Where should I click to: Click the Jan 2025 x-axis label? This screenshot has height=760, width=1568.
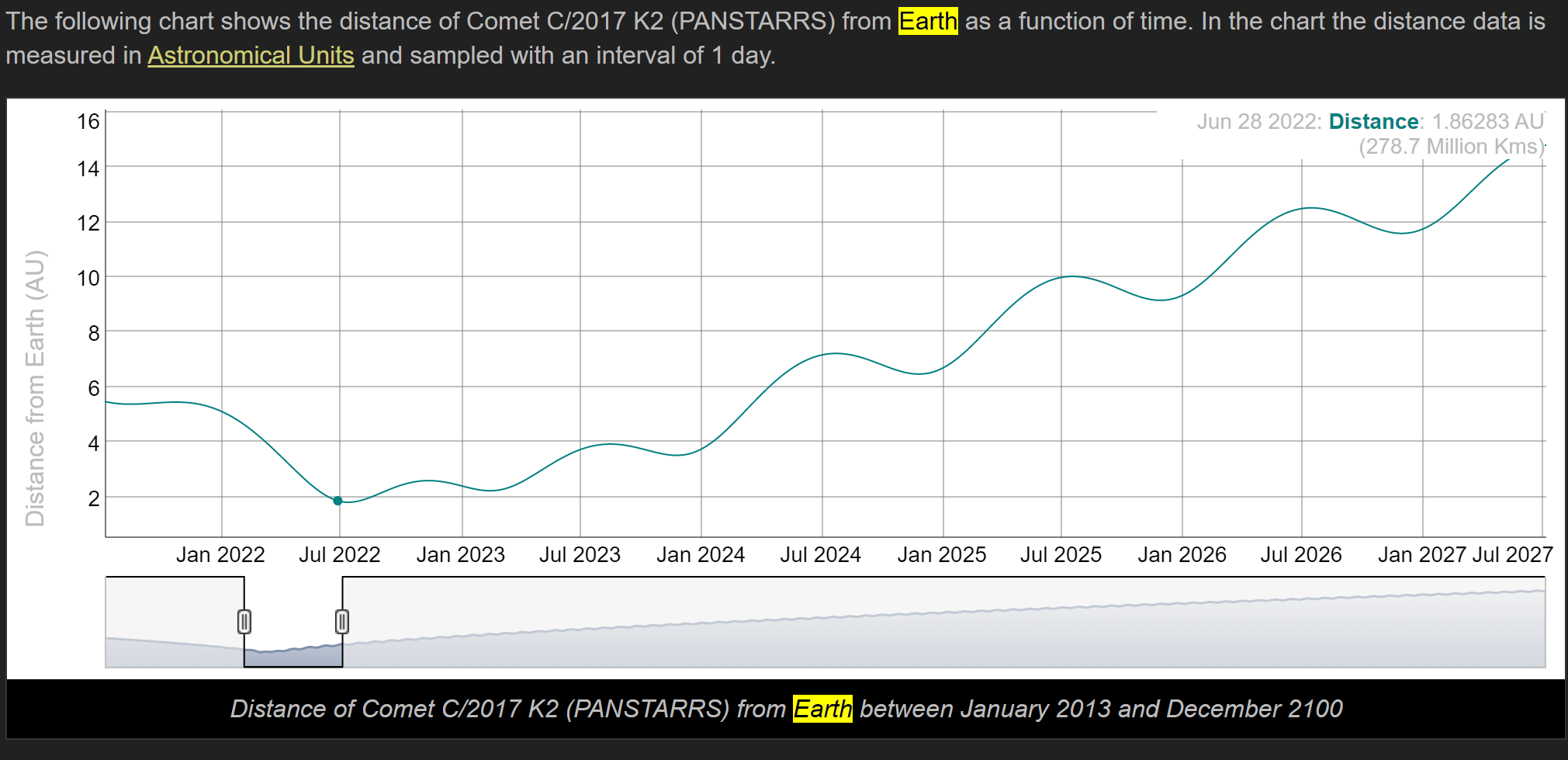point(941,555)
